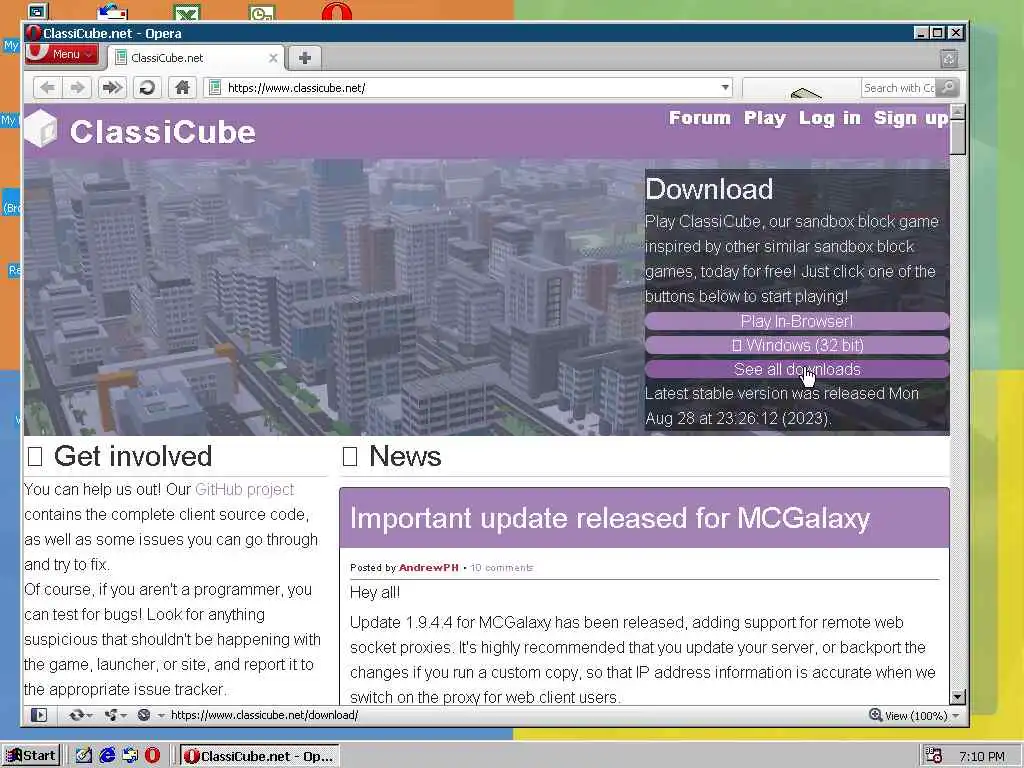
Task: Select the ClassiCube.net tab
Action: (x=195, y=57)
